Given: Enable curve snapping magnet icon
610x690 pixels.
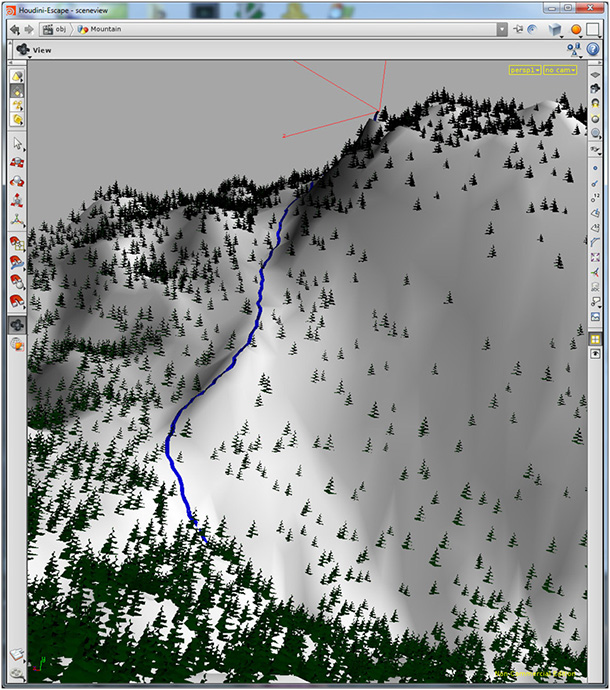Looking at the screenshot, I should coord(17,263).
